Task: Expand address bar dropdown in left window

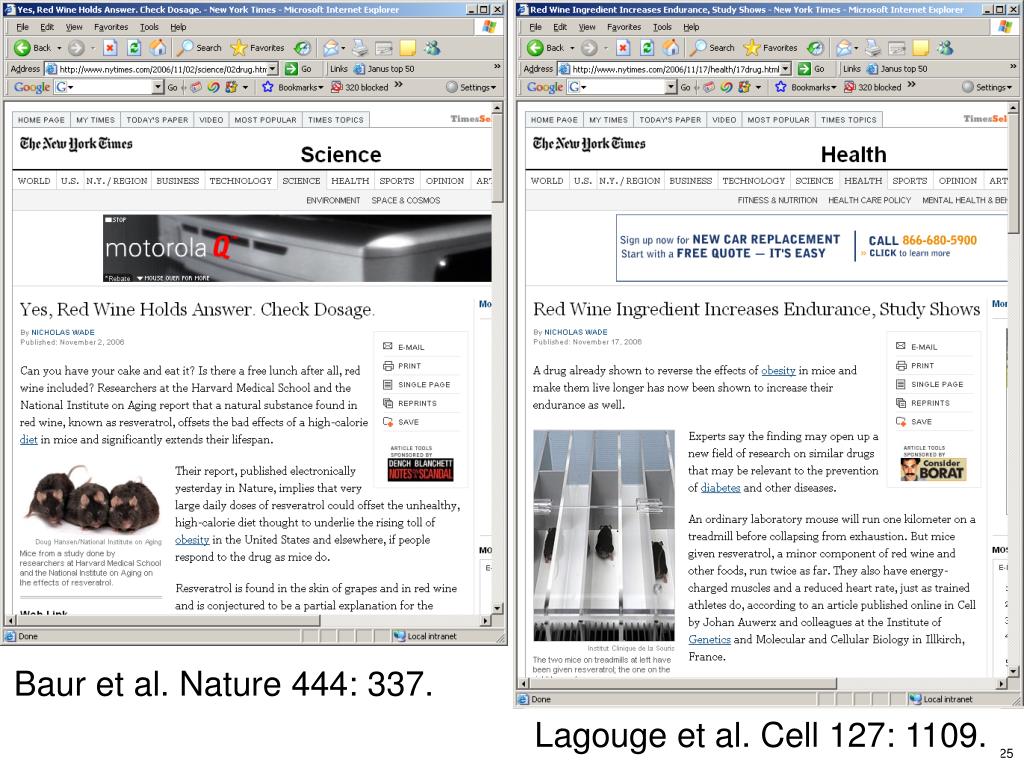Action: 273,69
